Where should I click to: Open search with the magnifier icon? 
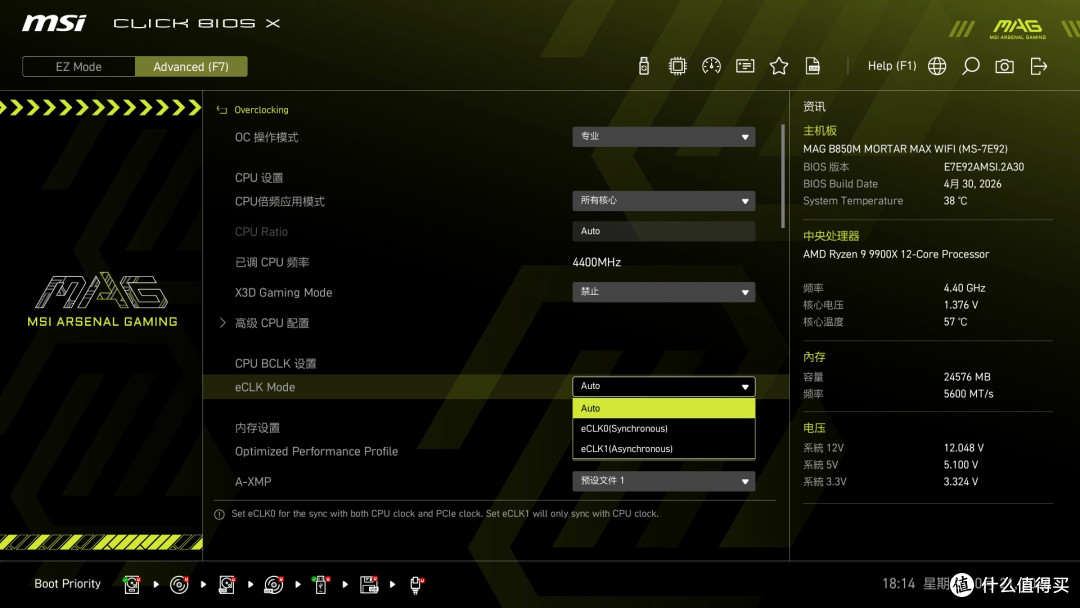[x=970, y=66]
